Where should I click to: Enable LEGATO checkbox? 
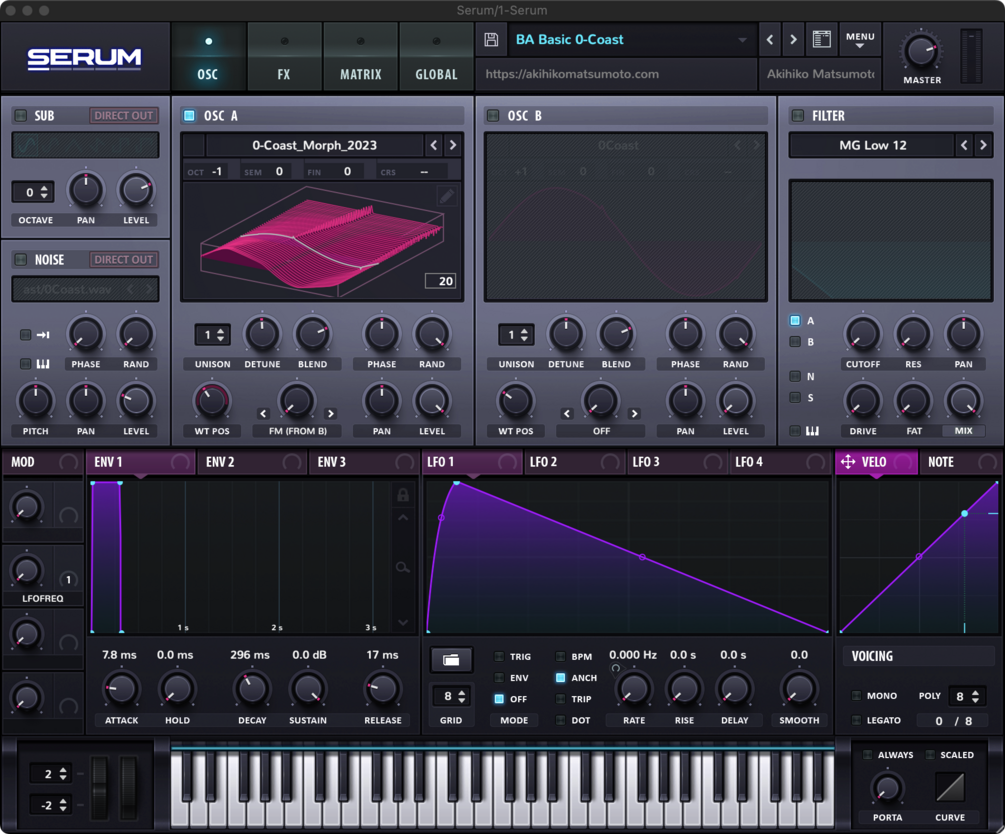(x=856, y=721)
